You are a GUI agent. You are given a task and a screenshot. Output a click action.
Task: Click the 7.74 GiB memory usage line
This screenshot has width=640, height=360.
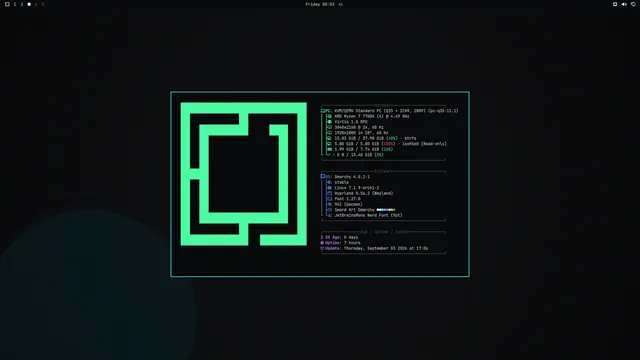pyautogui.click(x=364, y=149)
